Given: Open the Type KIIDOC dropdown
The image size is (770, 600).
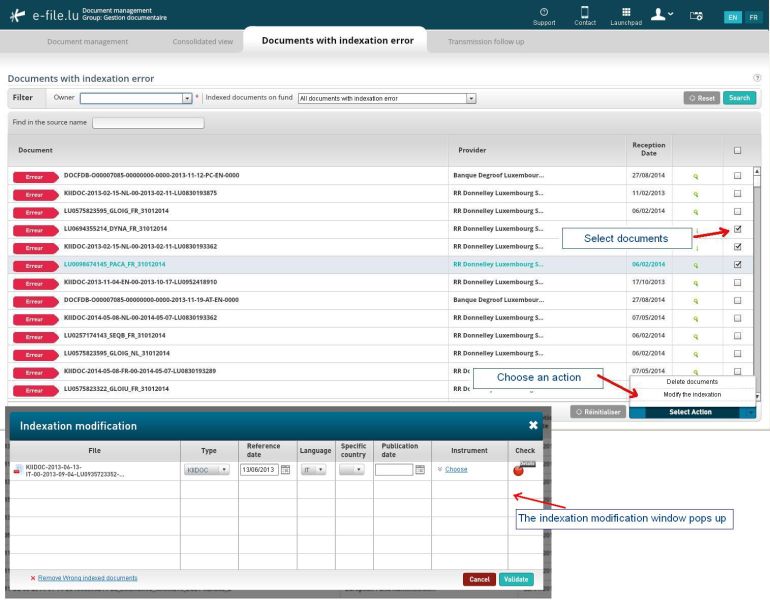Looking at the screenshot, I should point(207,469).
